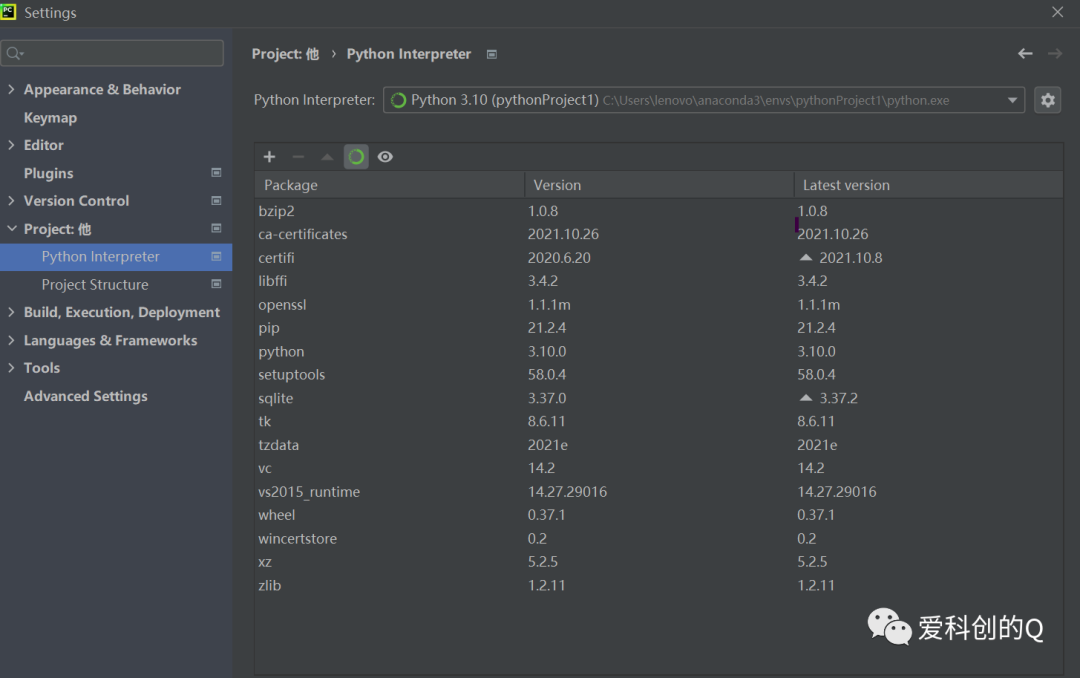This screenshot has height=678, width=1080.
Task: Click the plus icon to install package
Action: coord(269,157)
